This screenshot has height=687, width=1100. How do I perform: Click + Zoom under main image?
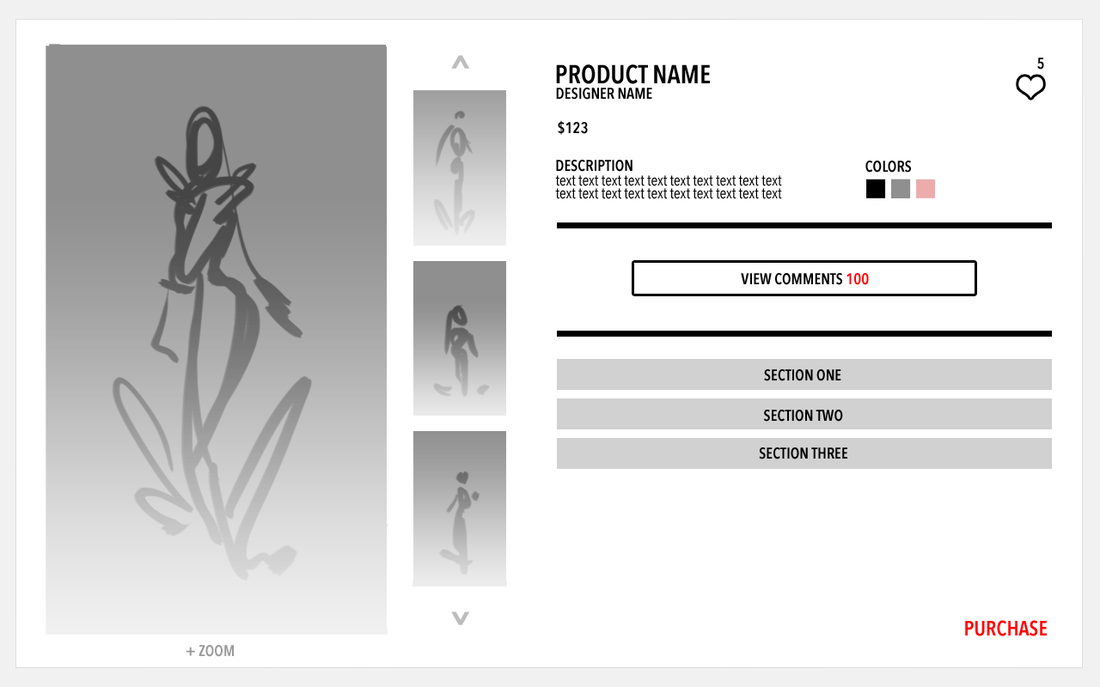[x=210, y=651]
